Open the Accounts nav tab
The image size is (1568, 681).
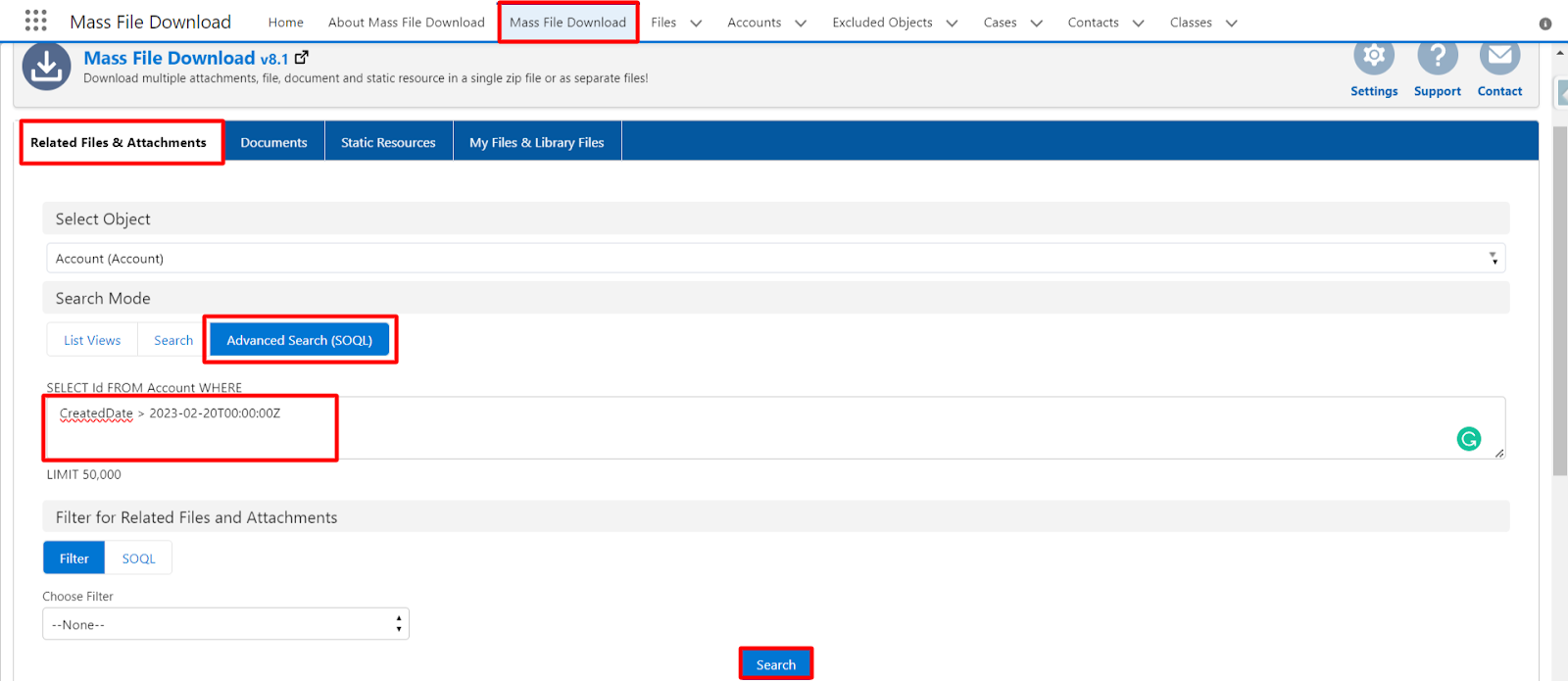[x=754, y=23]
